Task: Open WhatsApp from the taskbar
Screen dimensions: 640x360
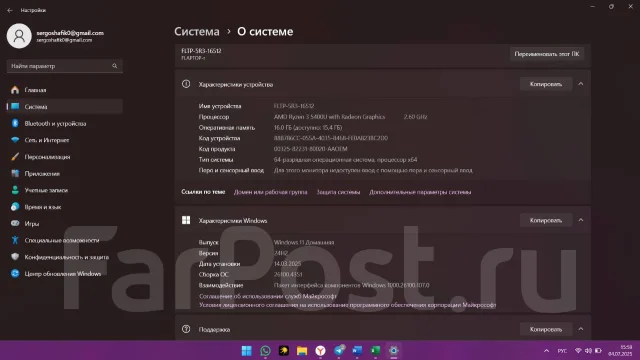Action: click(x=265, y=351)
